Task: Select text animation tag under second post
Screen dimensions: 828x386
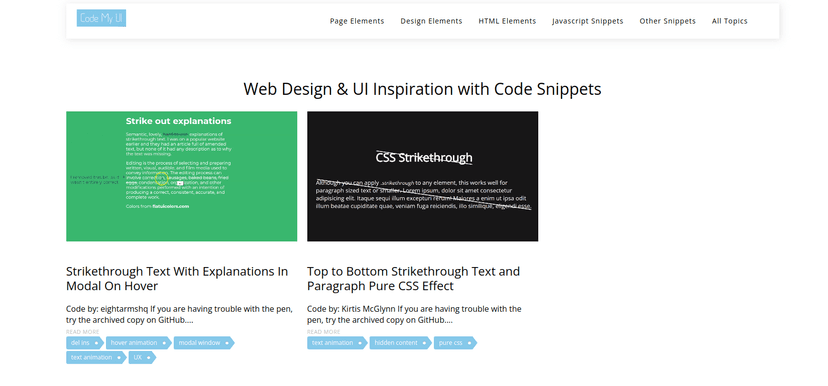Action: [x=337, y=343]
